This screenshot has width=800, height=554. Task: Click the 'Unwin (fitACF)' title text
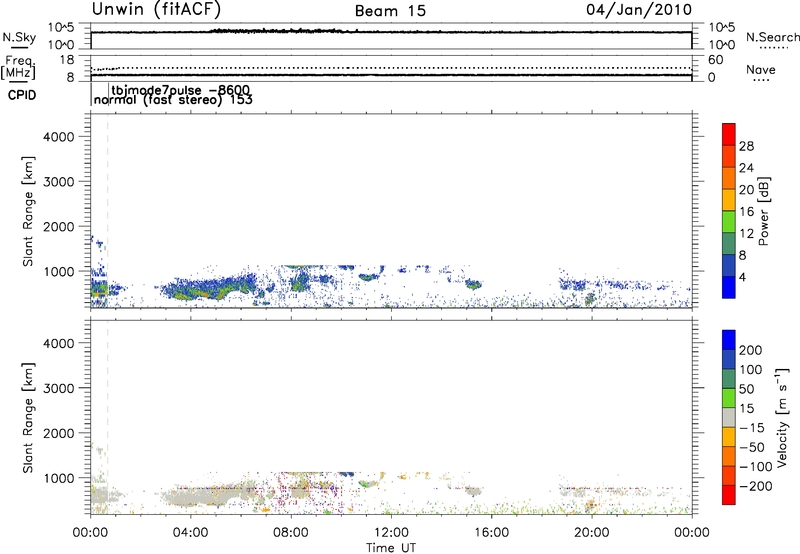click(x=156, y=10)
